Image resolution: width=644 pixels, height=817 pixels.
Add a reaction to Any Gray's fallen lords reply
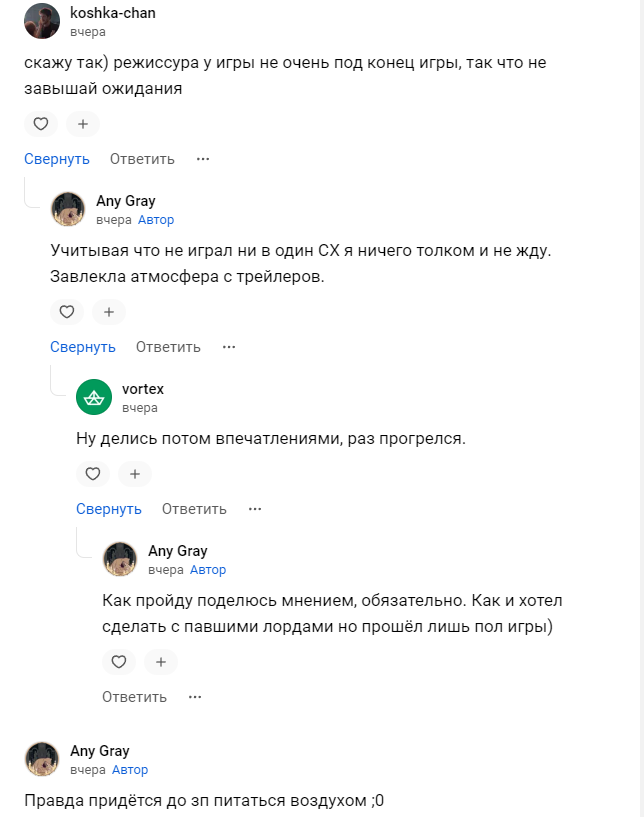click(161, 662)
